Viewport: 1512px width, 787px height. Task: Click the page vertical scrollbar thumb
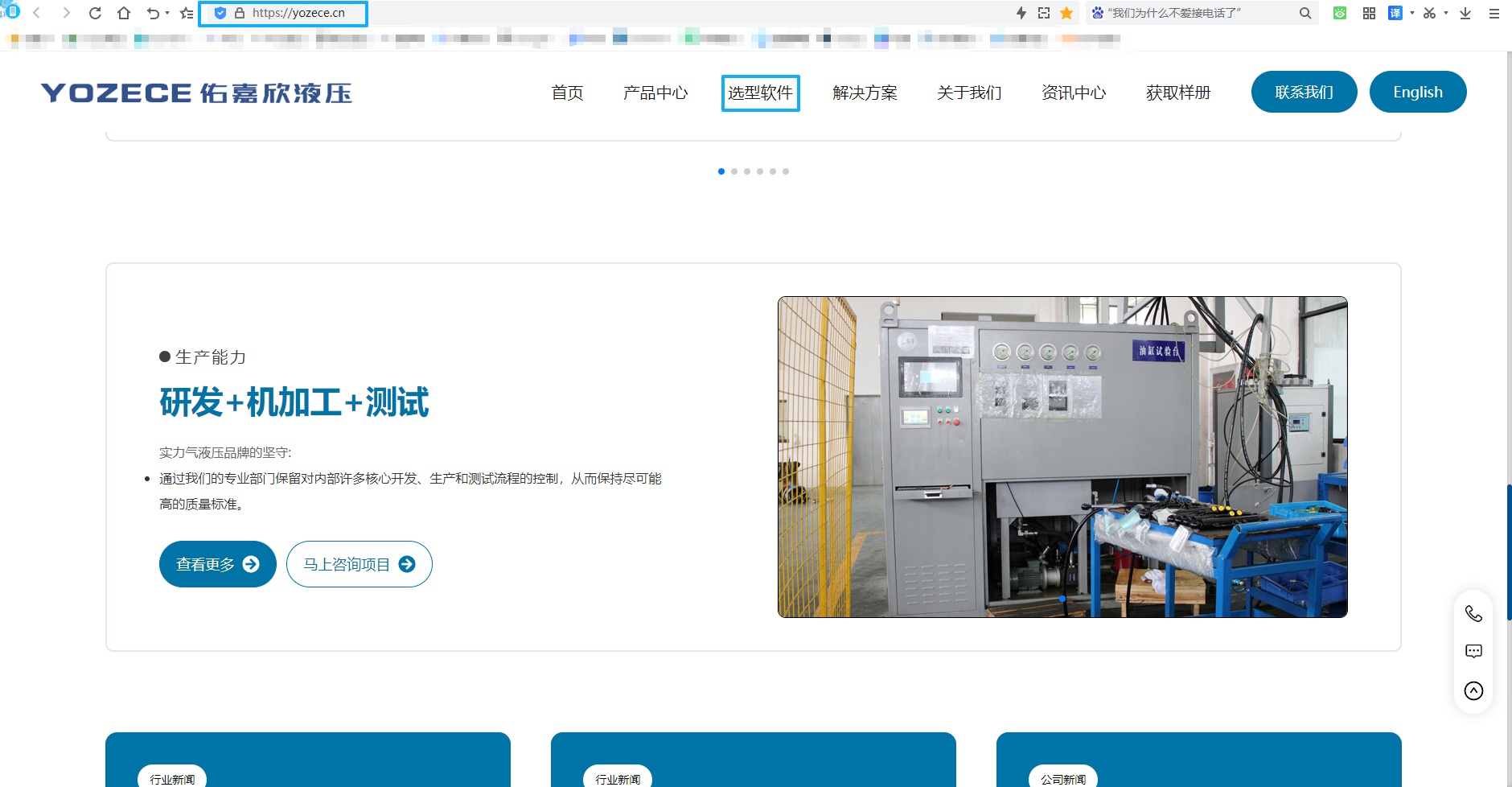1509,552
